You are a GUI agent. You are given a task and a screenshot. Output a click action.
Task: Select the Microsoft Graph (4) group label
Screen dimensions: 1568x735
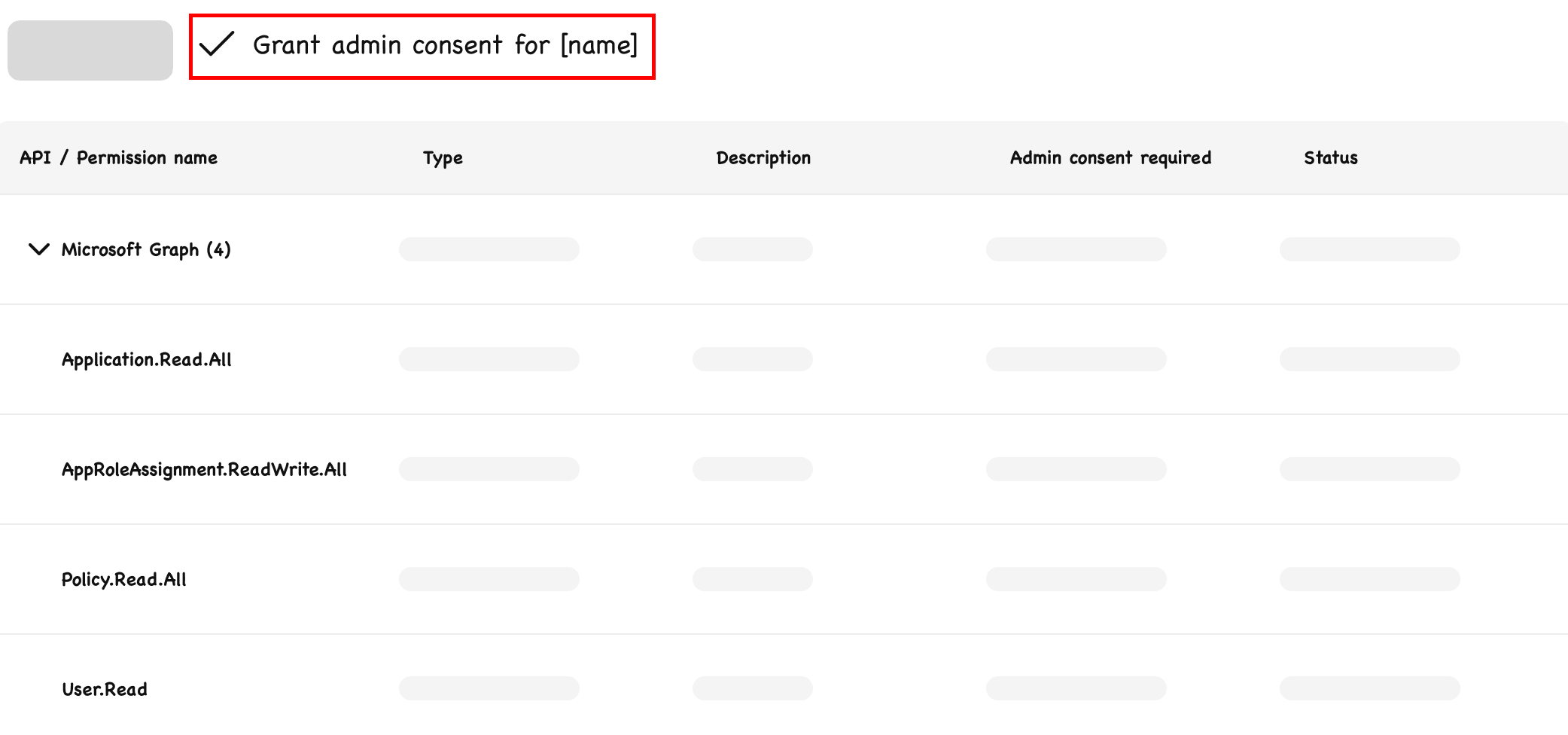coord(146,249)
